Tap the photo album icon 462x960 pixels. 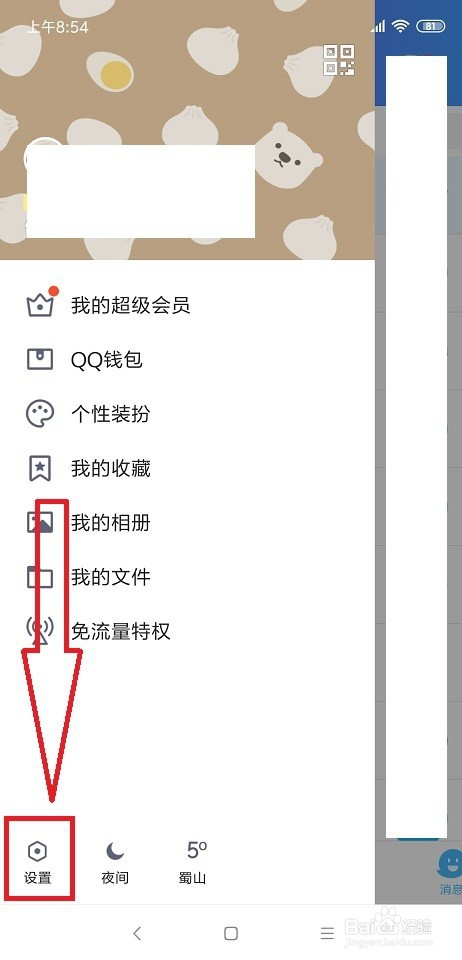click(x=40, y=522)
